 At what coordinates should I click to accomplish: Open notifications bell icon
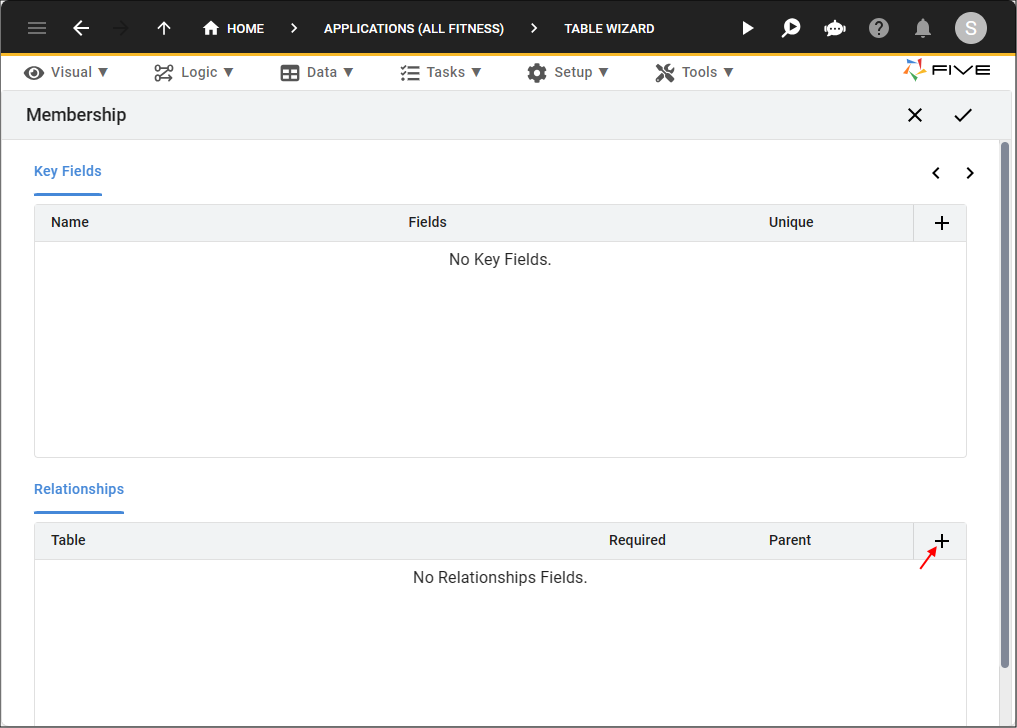(x=923, y=28)
